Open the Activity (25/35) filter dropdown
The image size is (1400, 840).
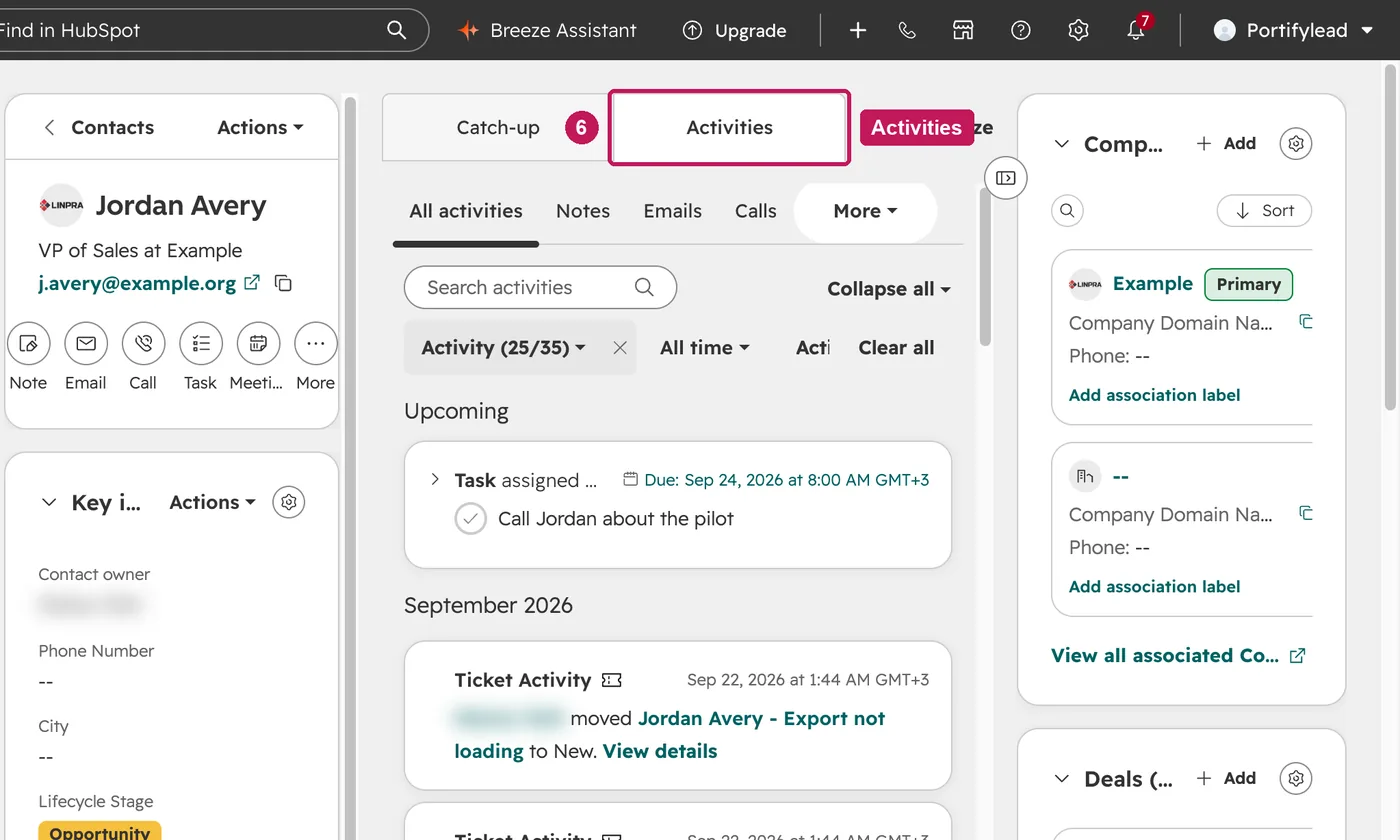point(504,347)
